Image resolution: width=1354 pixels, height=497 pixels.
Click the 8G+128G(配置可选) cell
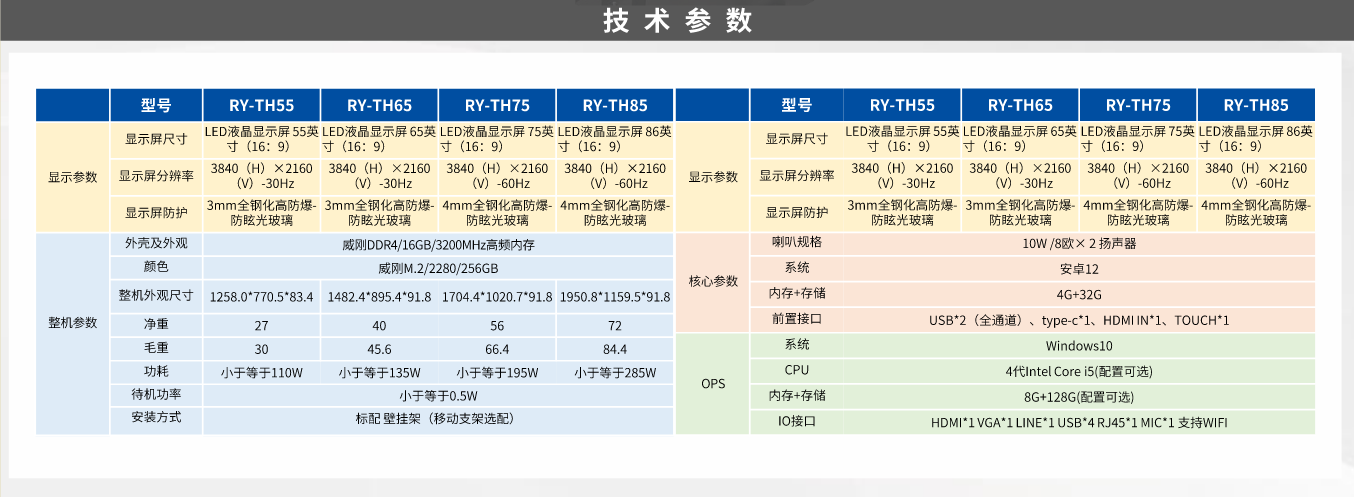(1078, 396)
